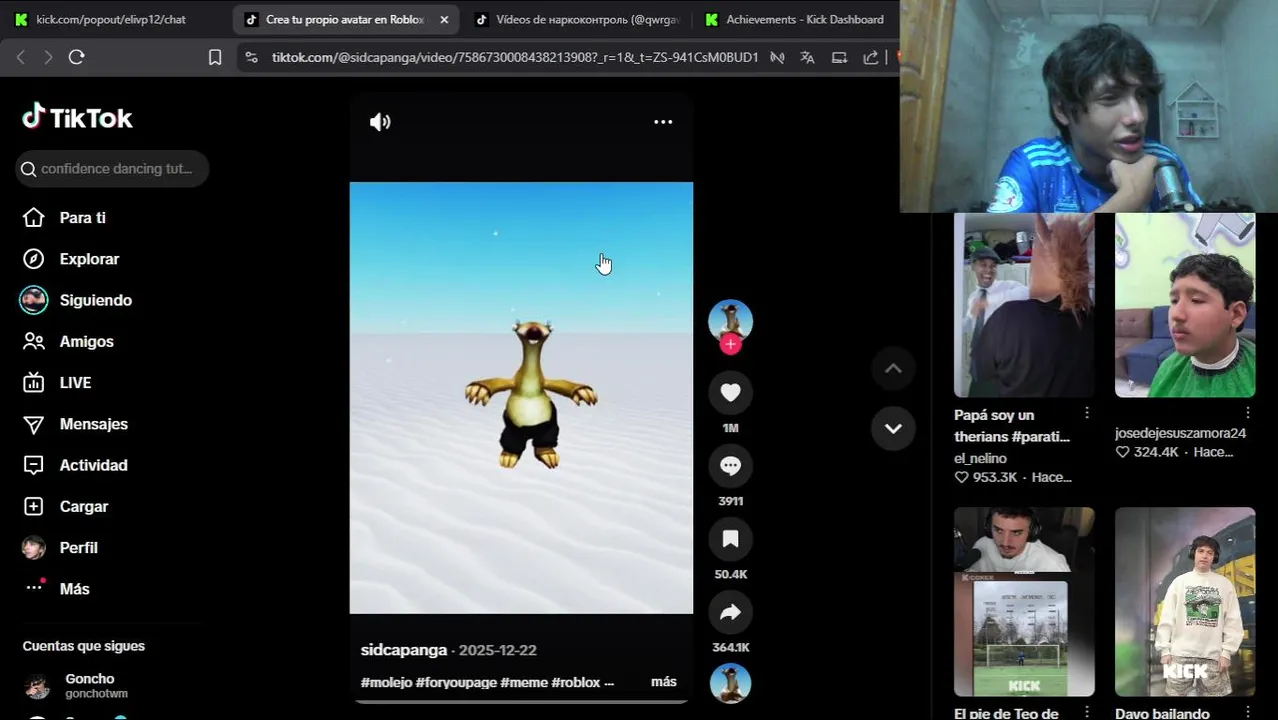Viewport: 1278px width, 720px height.
Task: Click the #meme hashtag
Action: click(x=523, y=682)
